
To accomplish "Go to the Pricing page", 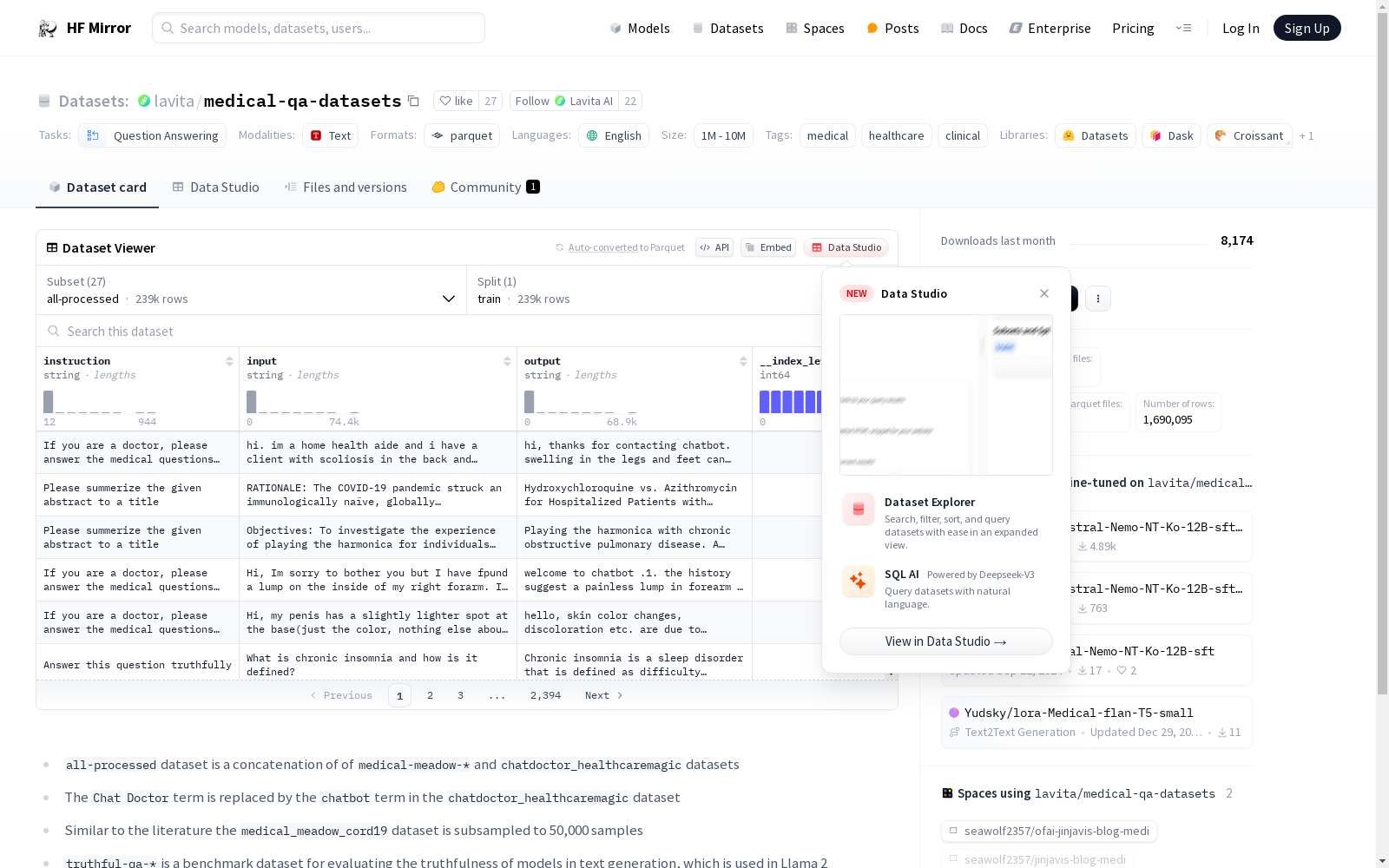I will pos(1133,29).
